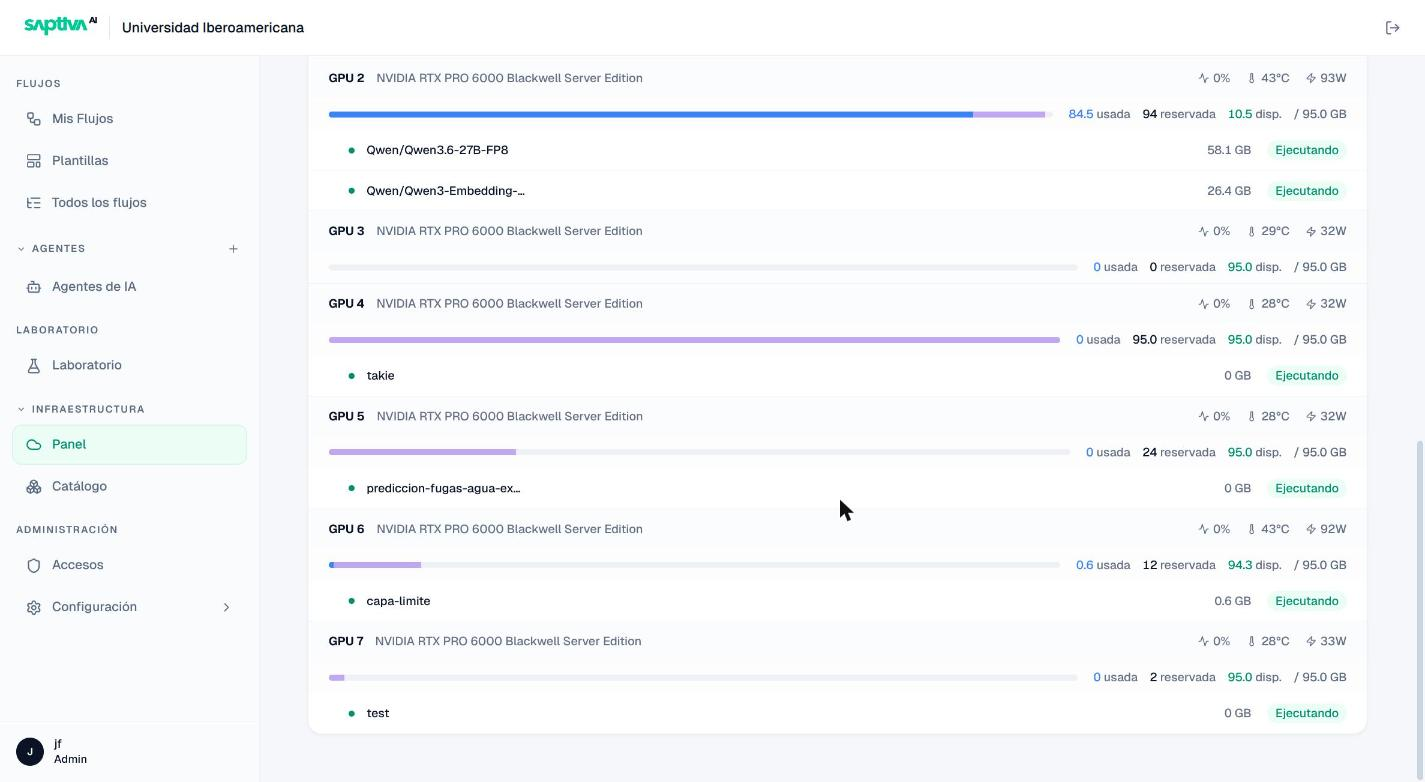
Task: Select the Panel menu item
Action: pyautogui.click(x=129, y=445)
